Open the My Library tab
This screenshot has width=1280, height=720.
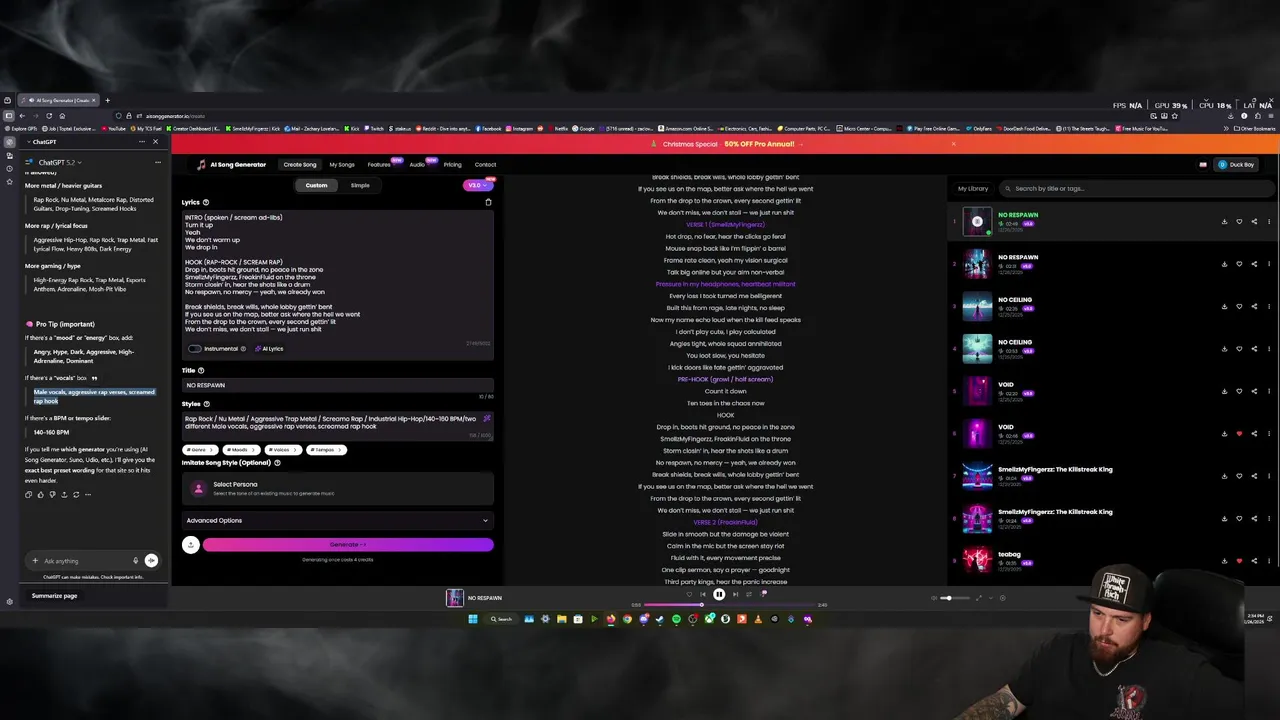pos(973,188)
